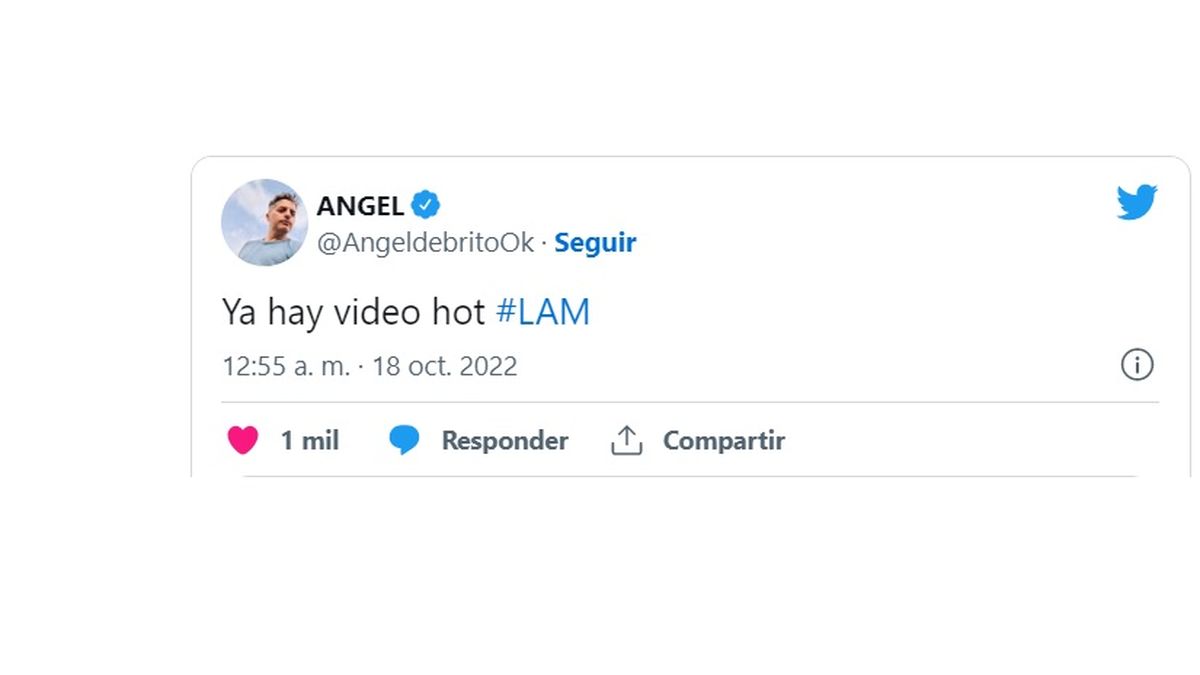The image size is (1200, 675).
Task: Follow the account via Seguir
Action: (595, 243)
